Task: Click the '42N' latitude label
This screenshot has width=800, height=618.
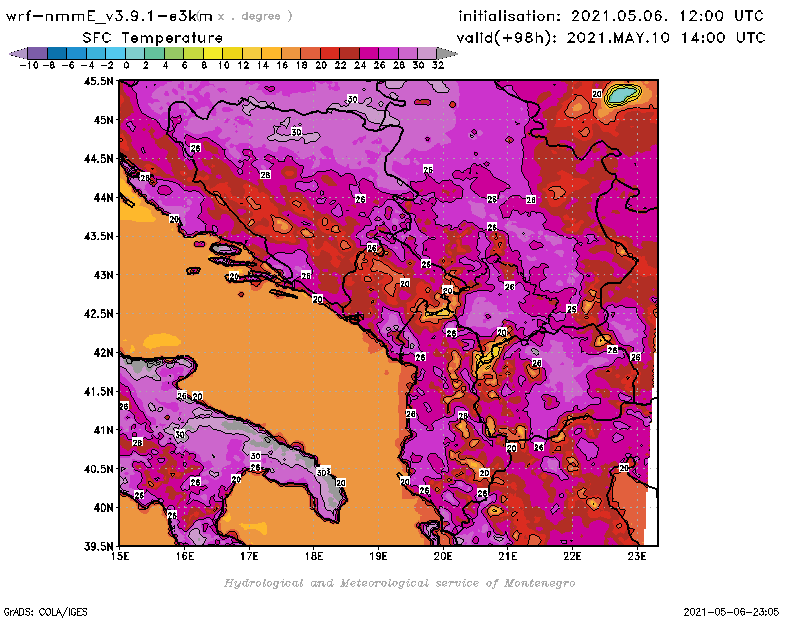Action: (103, 353)
